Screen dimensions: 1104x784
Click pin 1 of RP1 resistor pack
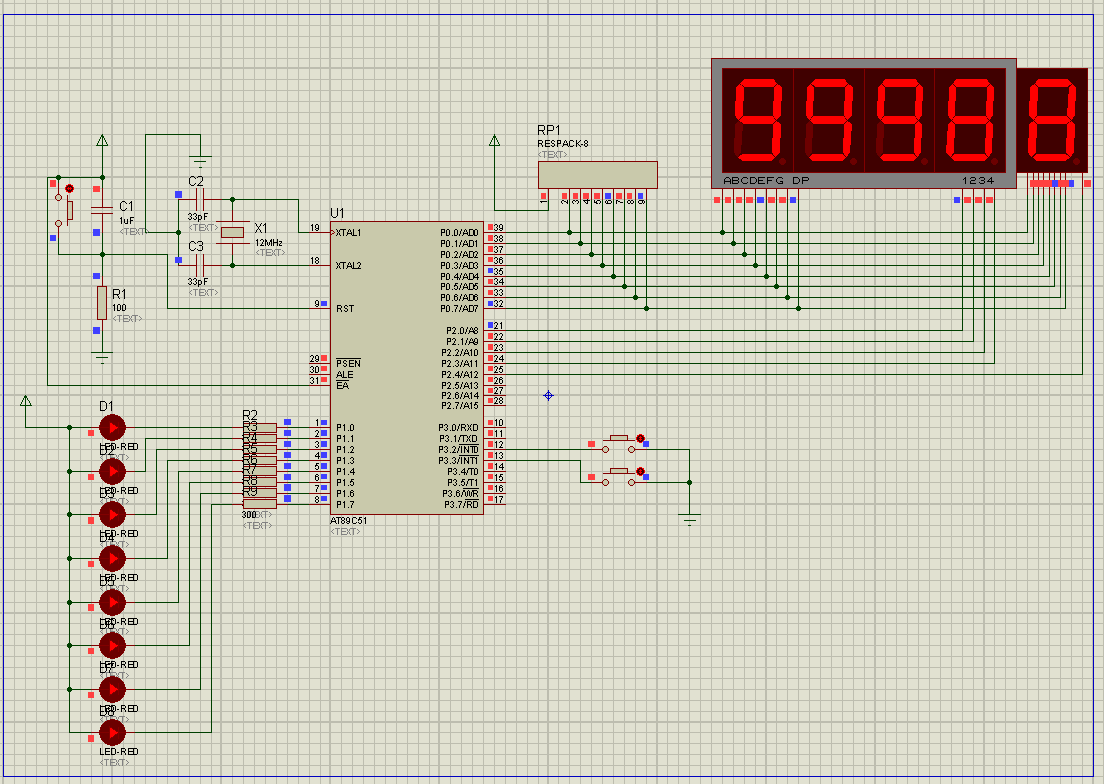click(544, 198)
